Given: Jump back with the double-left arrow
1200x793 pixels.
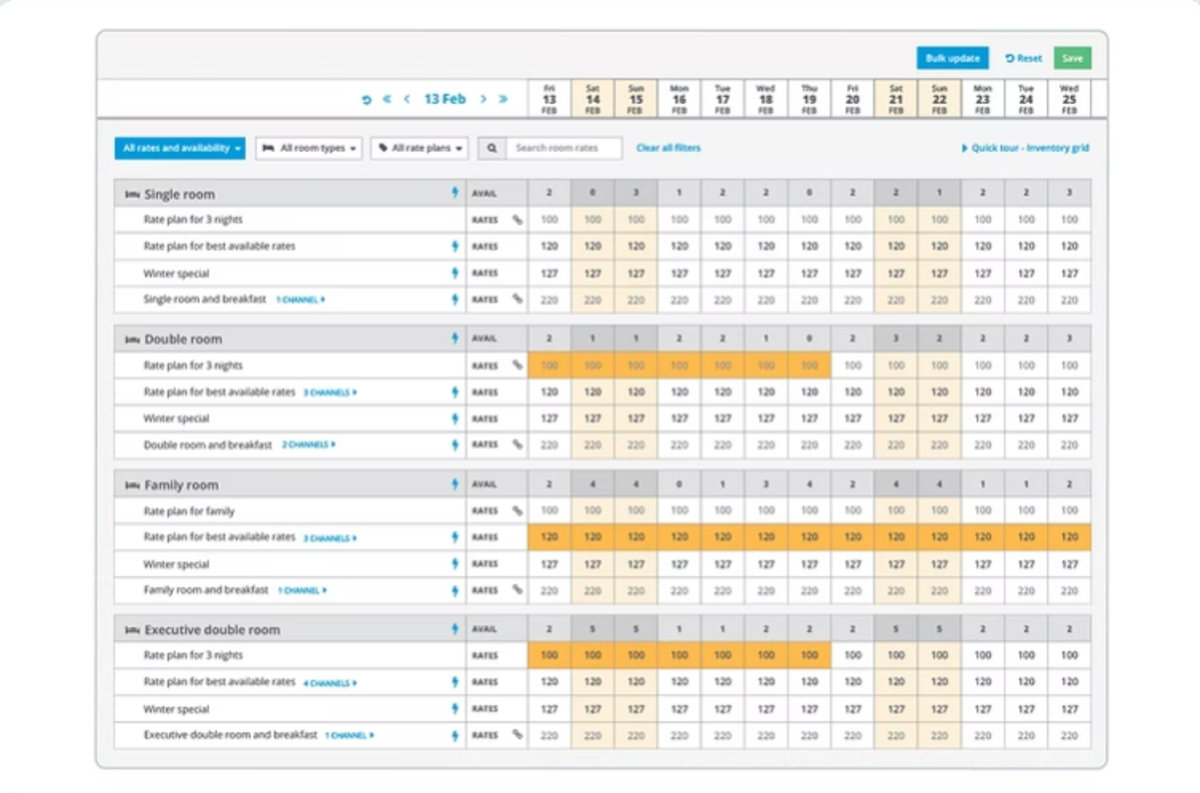Looking at the screenshot, I should tap(388, 99).
